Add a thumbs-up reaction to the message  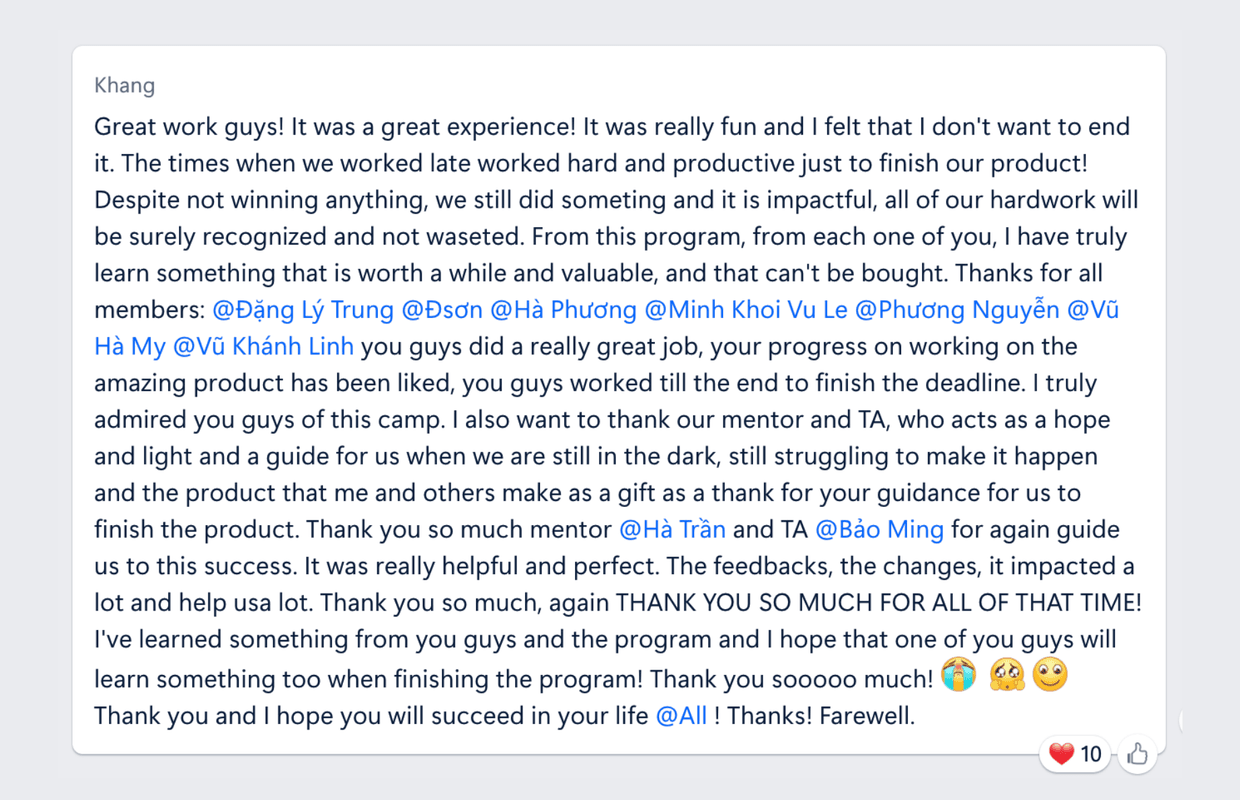point(1137,754)
